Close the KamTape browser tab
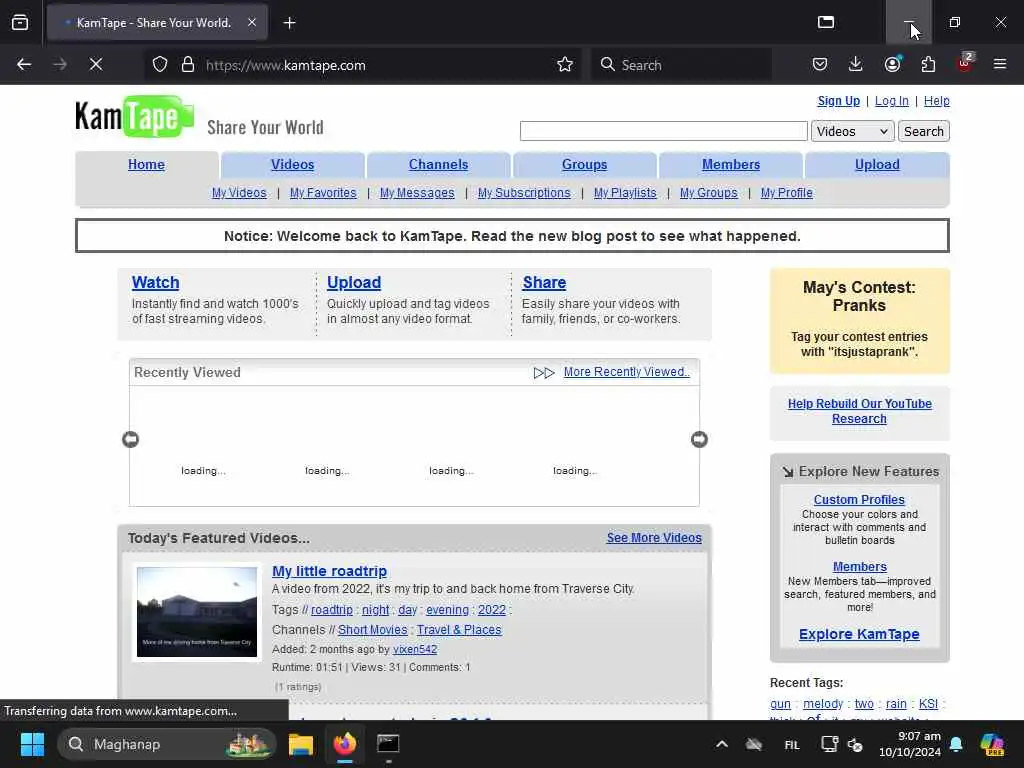This screenshot has height=768, width=1024. pyautogui.click(x=252, y=23)
